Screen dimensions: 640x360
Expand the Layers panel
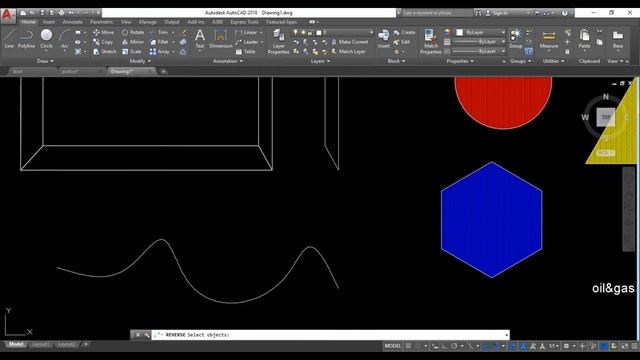pos(320,61)
